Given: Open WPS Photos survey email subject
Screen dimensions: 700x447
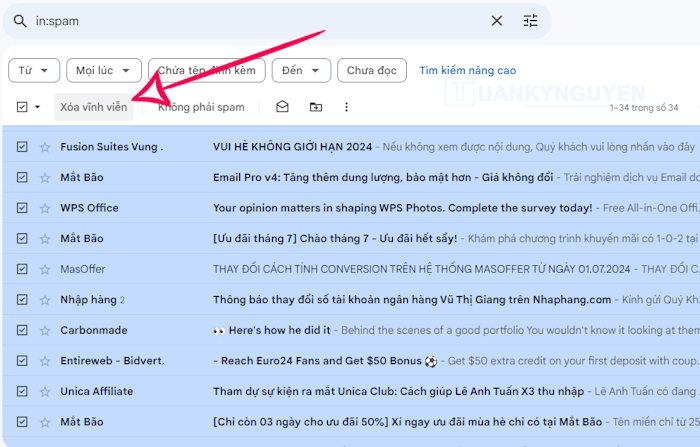Looking at the screenshot, I should coord(403,208).
